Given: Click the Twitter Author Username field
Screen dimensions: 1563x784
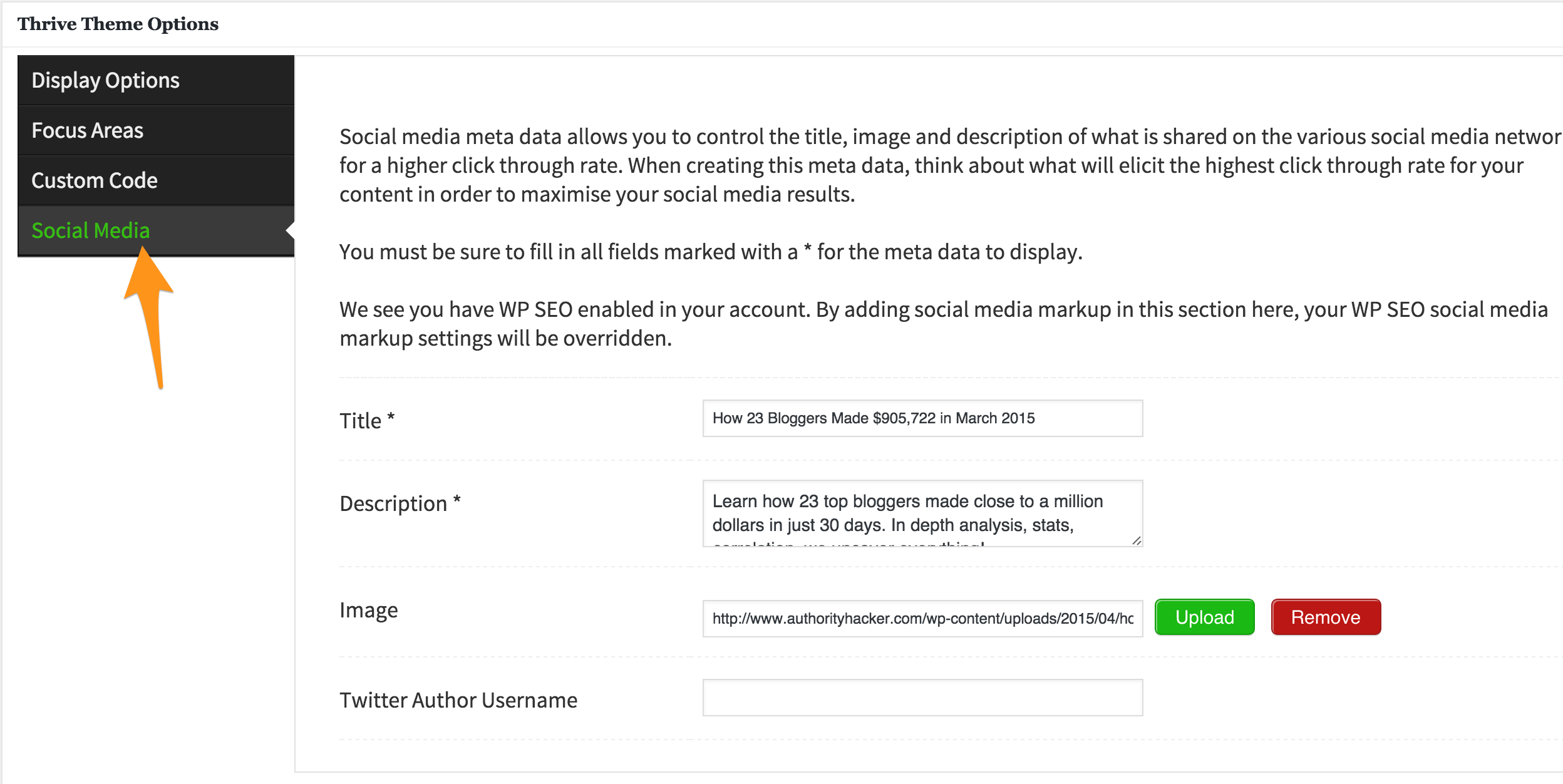Looking at the screenshot, I should pos(922,698).
